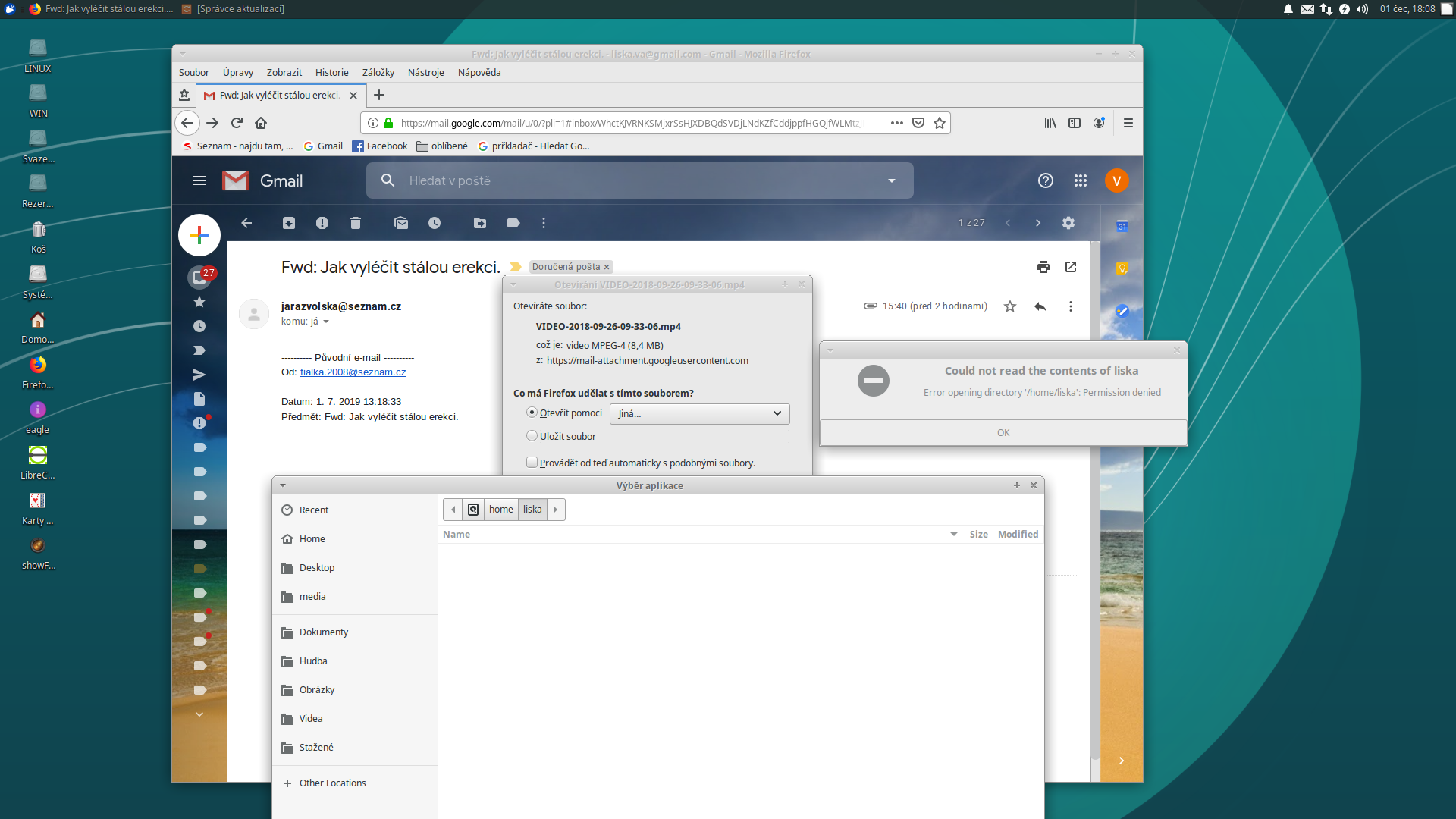
Task: Click the Gmail compose plus button
Action: (199, 235)
